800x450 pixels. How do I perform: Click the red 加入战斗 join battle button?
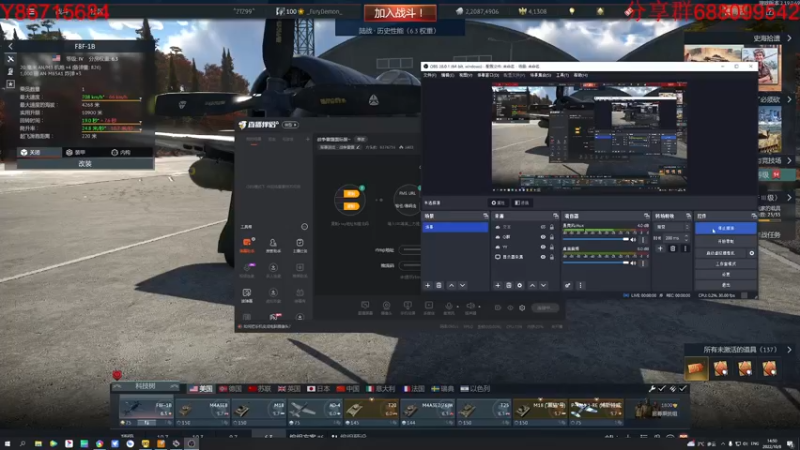[400, 12]
